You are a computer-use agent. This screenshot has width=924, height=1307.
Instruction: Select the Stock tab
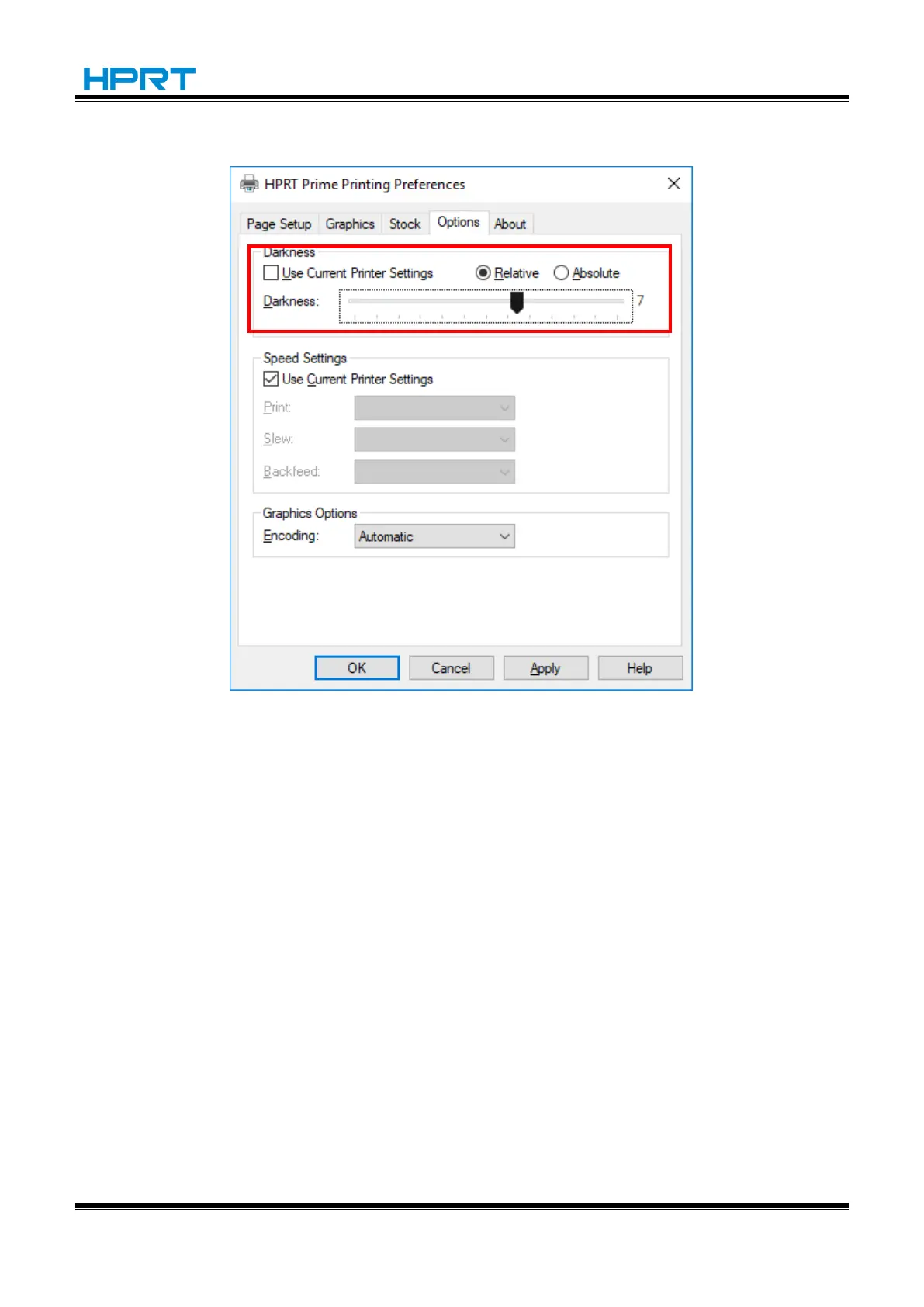(405, 224)
